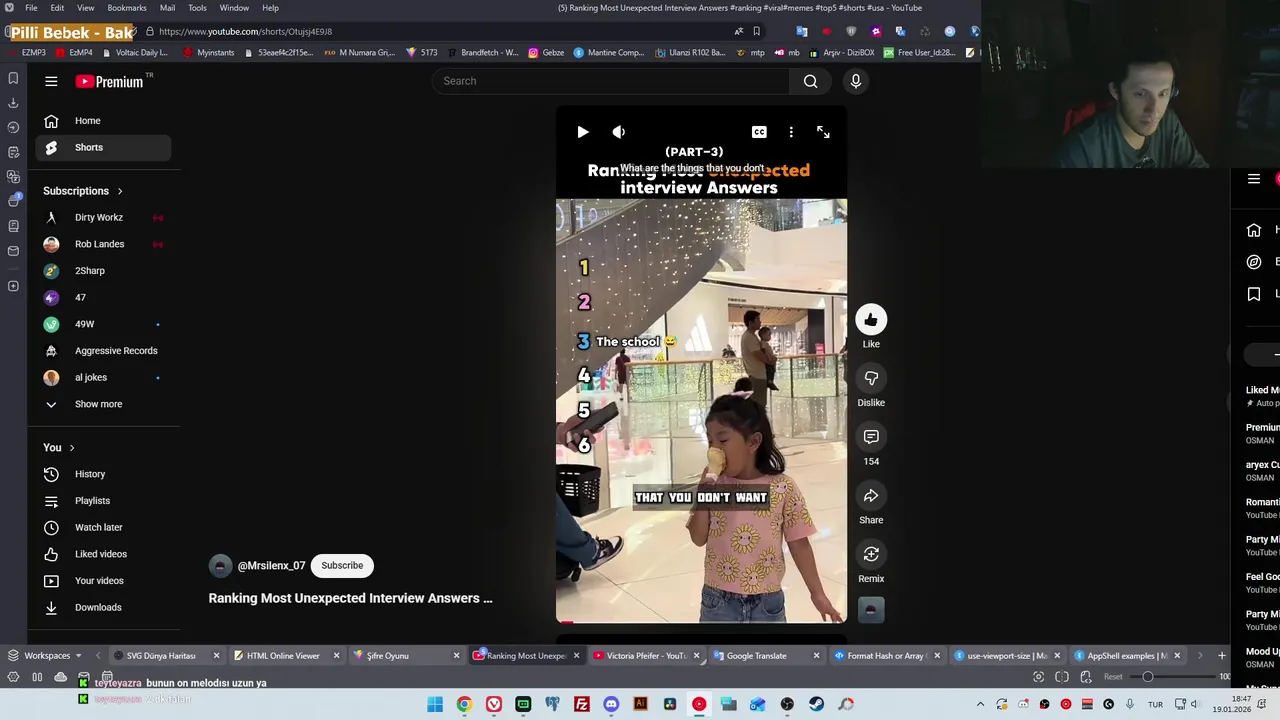Select Shorts in the sidebar
1280x720 pixels.
coord(103,147)
